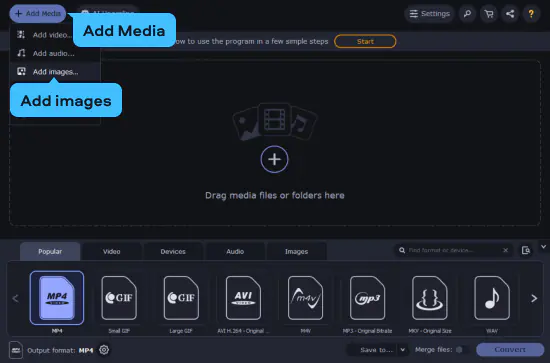This screenshot has width=550, height=363.
Task: Collapse the format panel chevron
Action: point(543,247)
